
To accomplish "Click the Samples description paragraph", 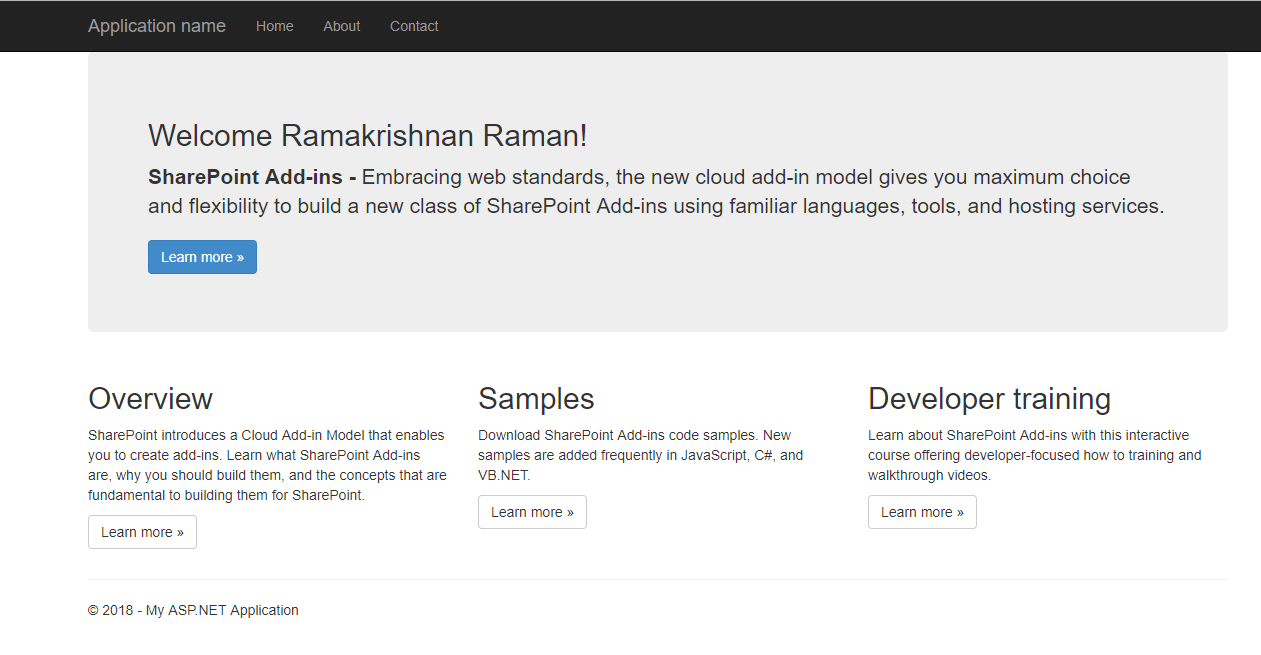I will pyautogui.click(x=640, y=455).
